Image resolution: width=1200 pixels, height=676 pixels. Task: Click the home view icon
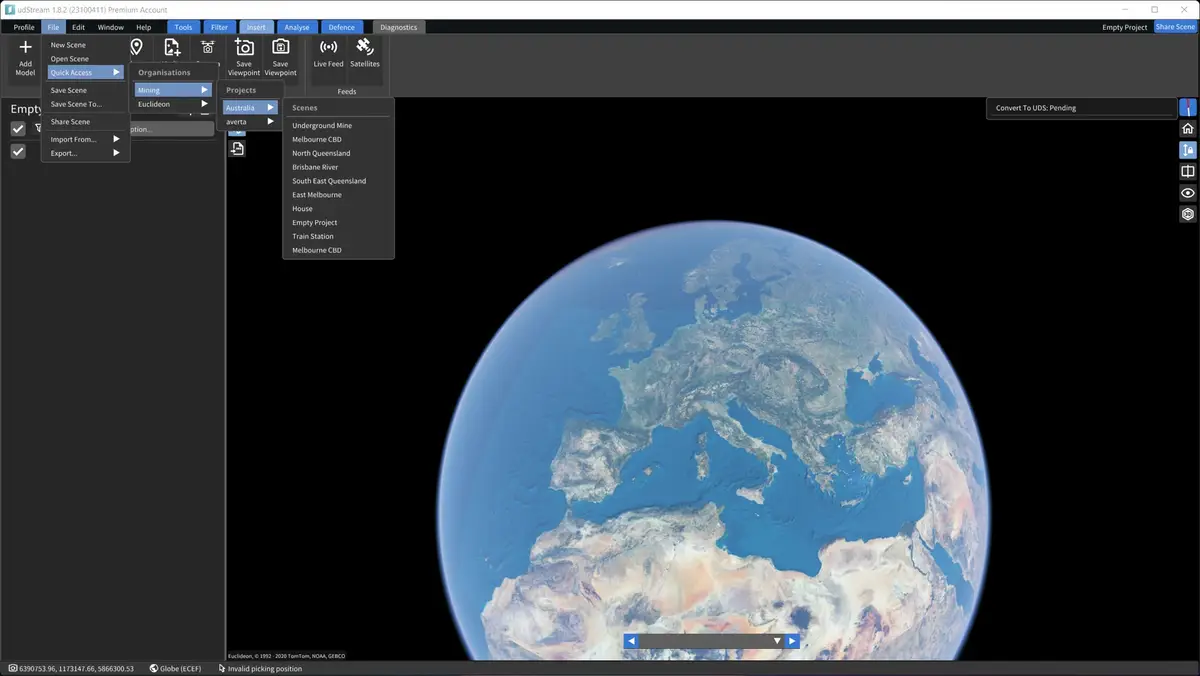click(x=1188, y=129)
